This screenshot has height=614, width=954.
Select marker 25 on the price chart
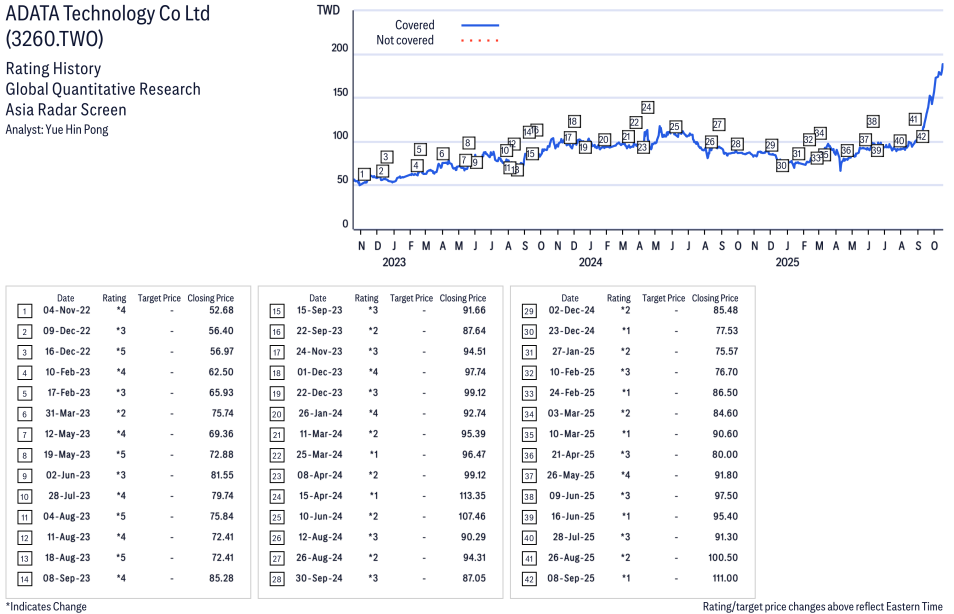(675, 127)
